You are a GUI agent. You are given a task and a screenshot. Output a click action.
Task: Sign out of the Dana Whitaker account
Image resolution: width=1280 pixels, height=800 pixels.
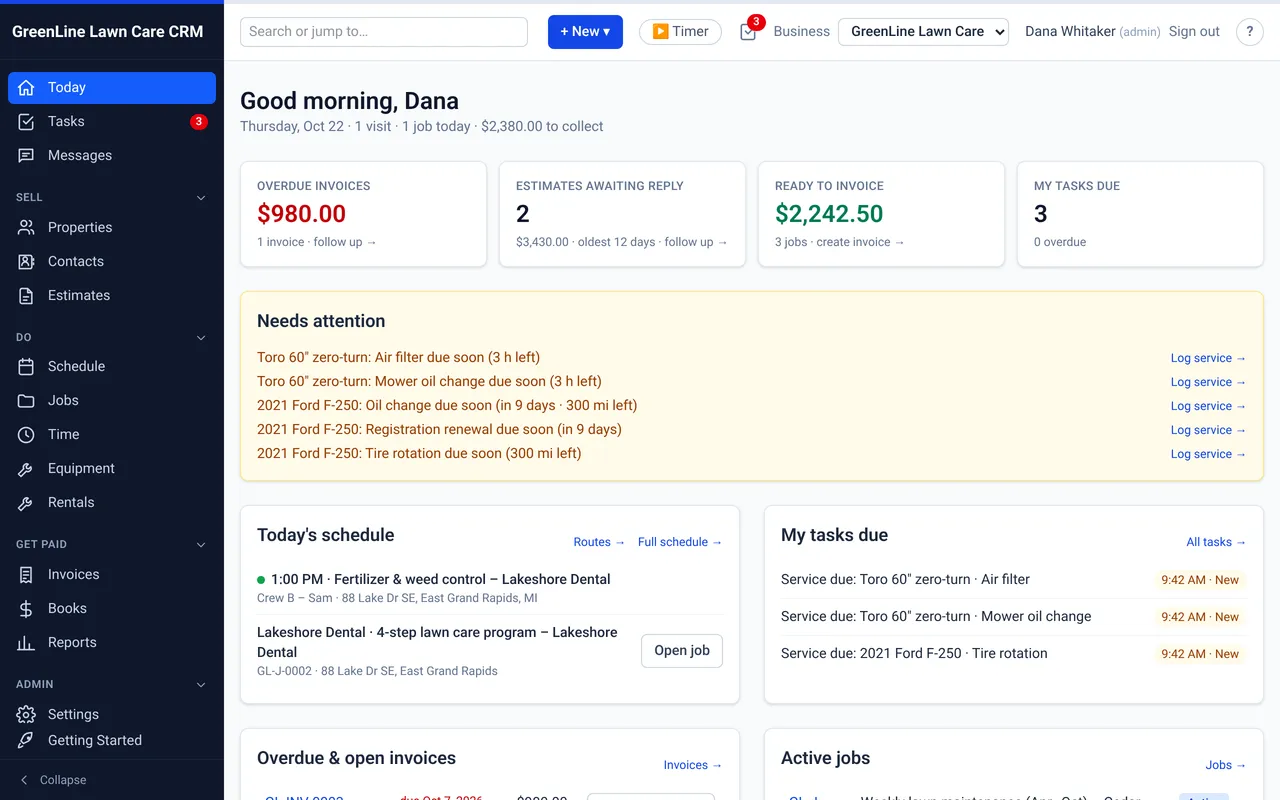click(x=1194, y=32)
